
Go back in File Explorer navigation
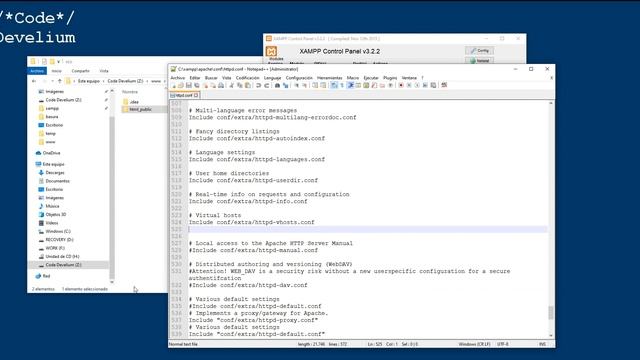pyautogui.click(x=34, y=81)
